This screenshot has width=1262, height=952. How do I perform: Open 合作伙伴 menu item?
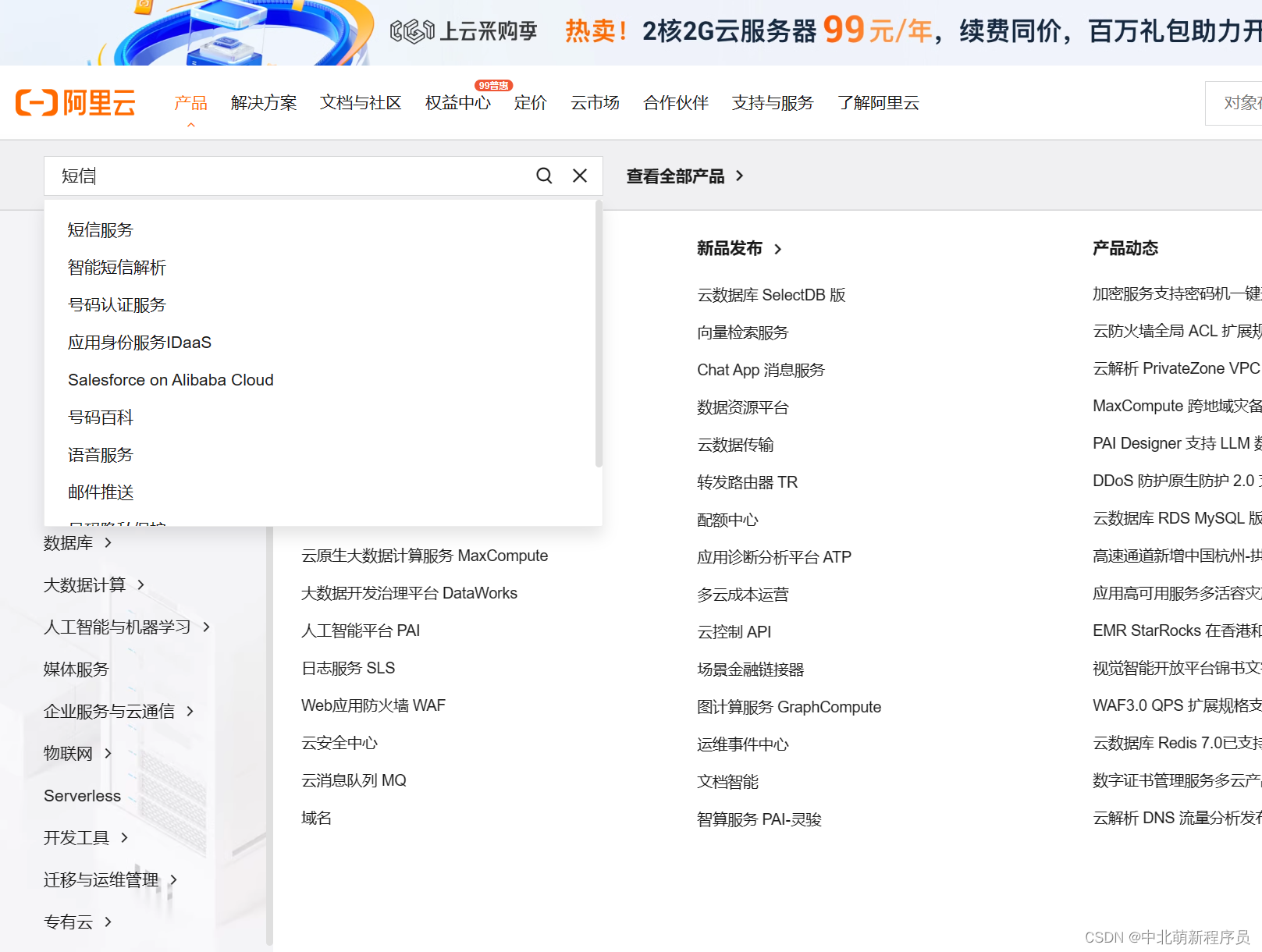coord(676,102)
